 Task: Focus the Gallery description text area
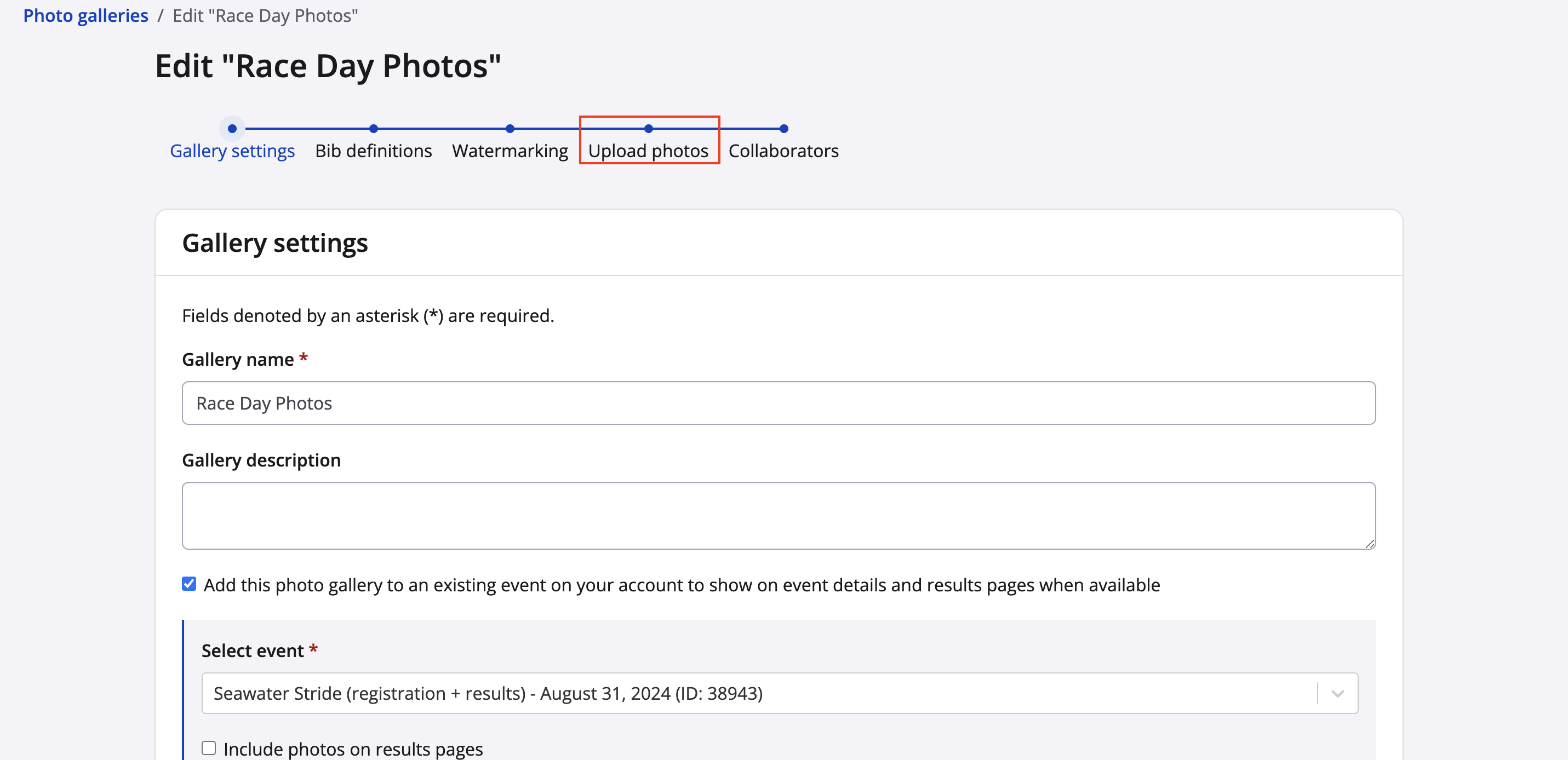click(x=778, y=515)
